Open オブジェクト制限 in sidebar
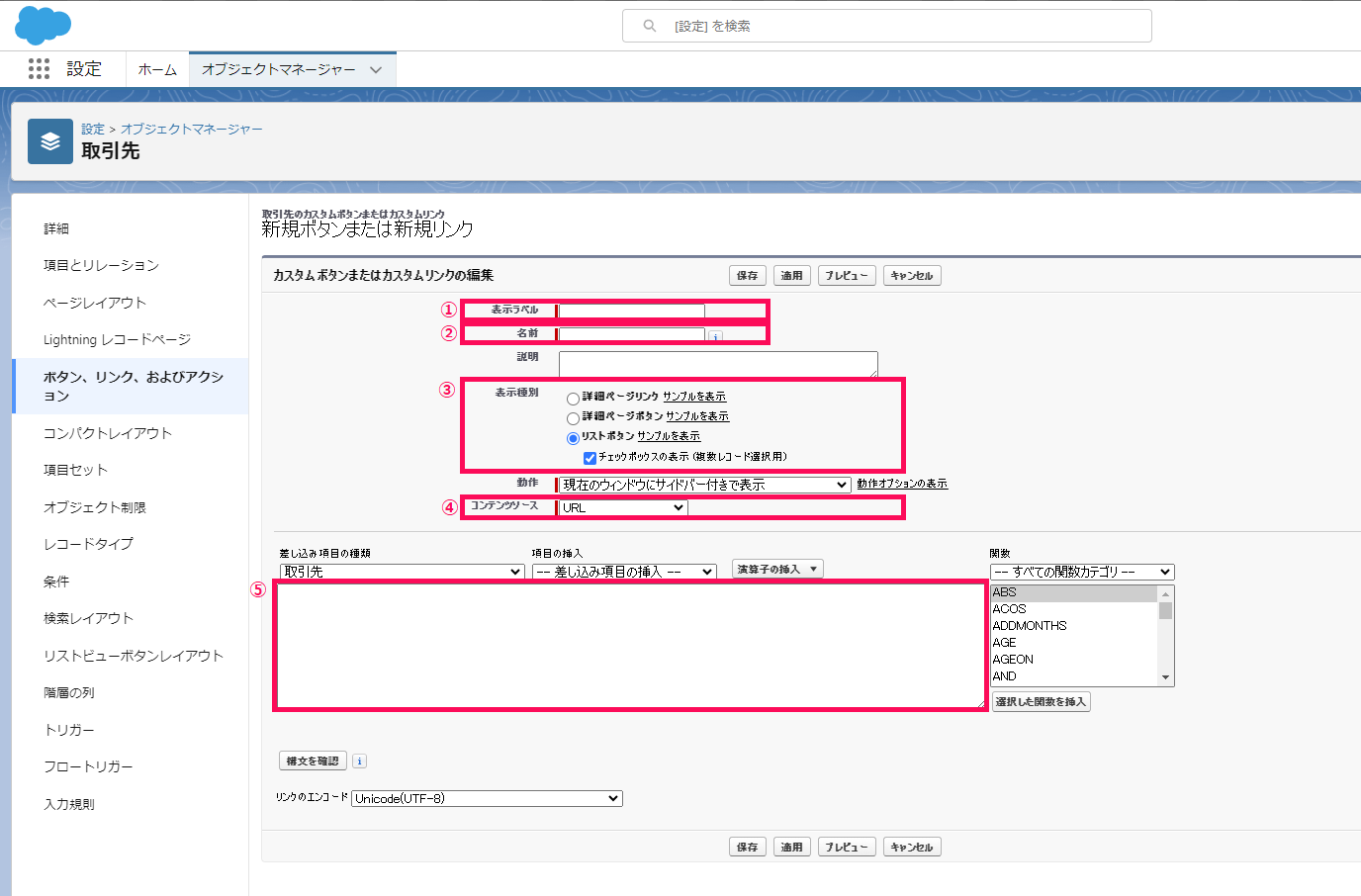Screen dimensions: 1361x896 point(95,507)
